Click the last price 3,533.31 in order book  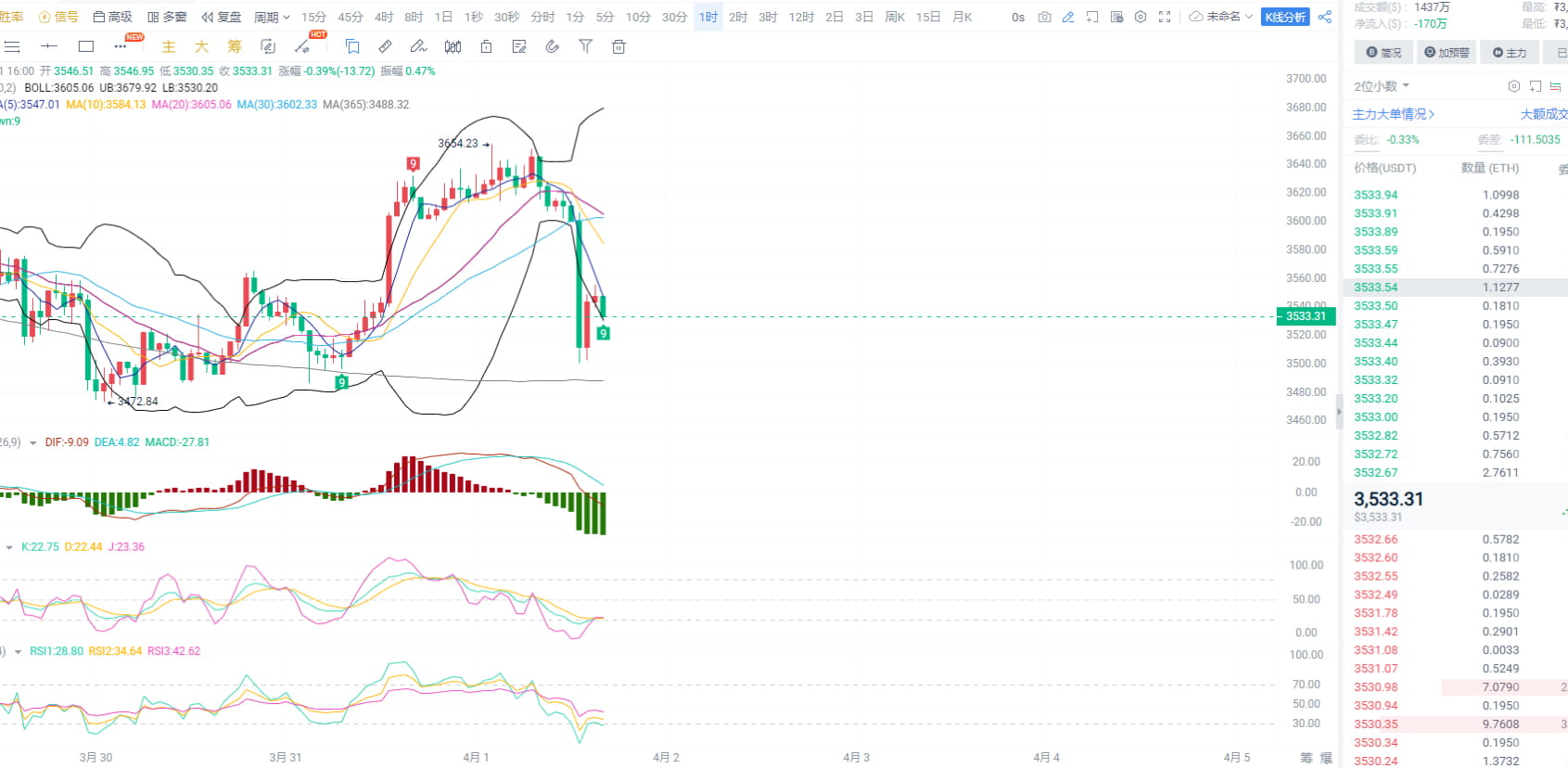tap(1388, 499)
